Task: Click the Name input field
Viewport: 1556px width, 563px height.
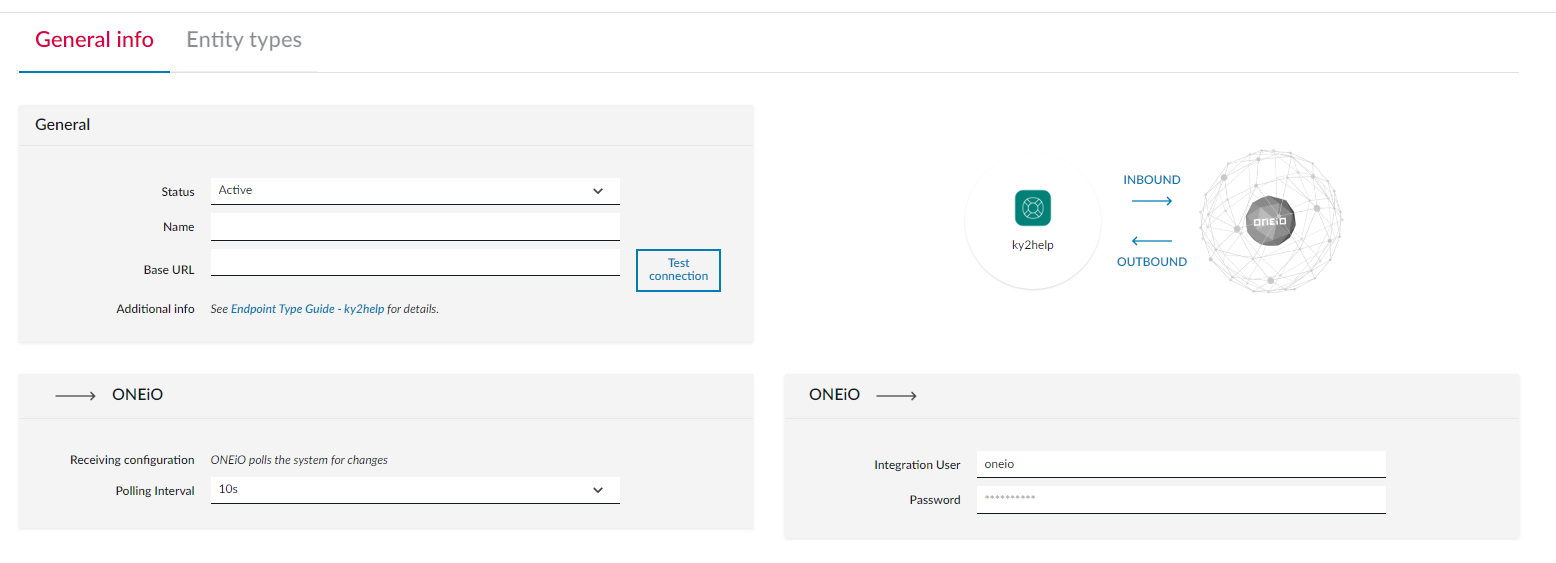Action: pos(415,227)
